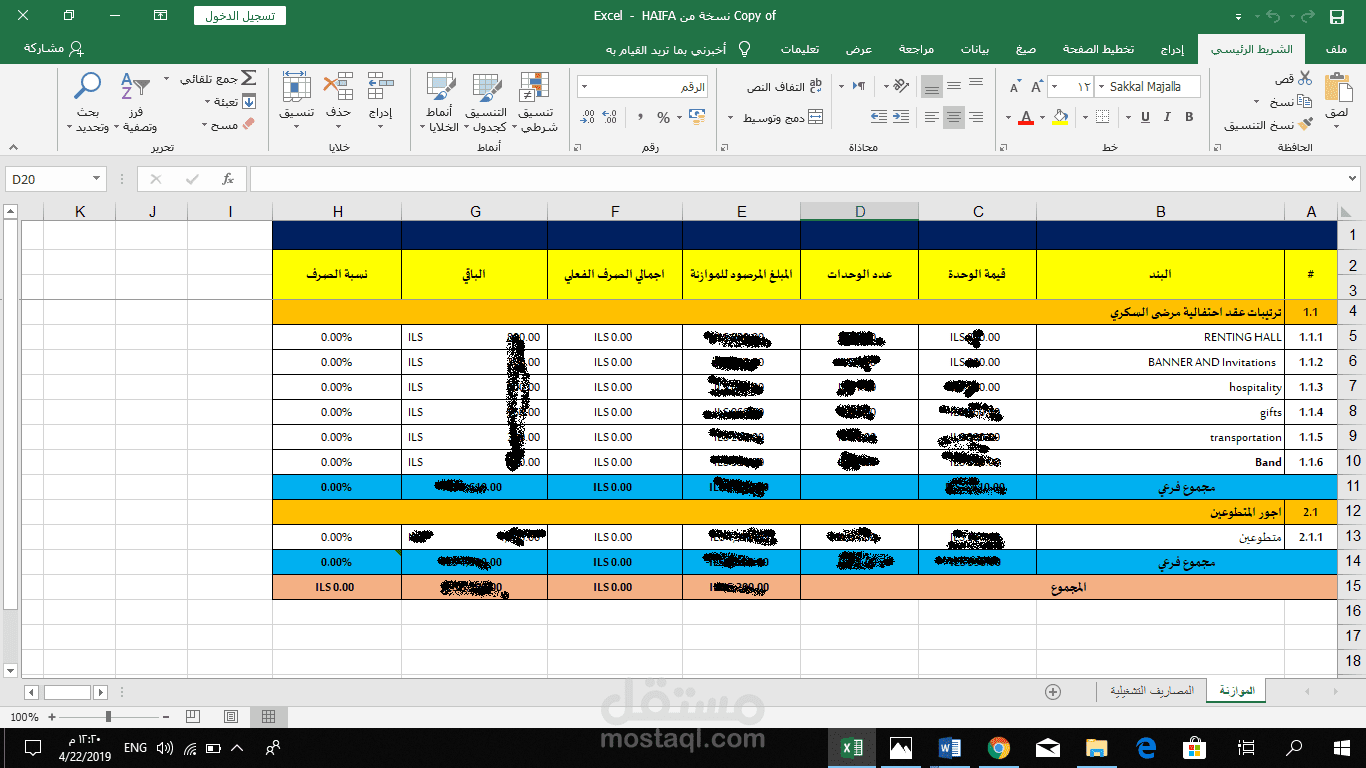1366x768 pixels.
Task: Click Sign in (تسجيل الدخول) button
Action: click(240, 16)
